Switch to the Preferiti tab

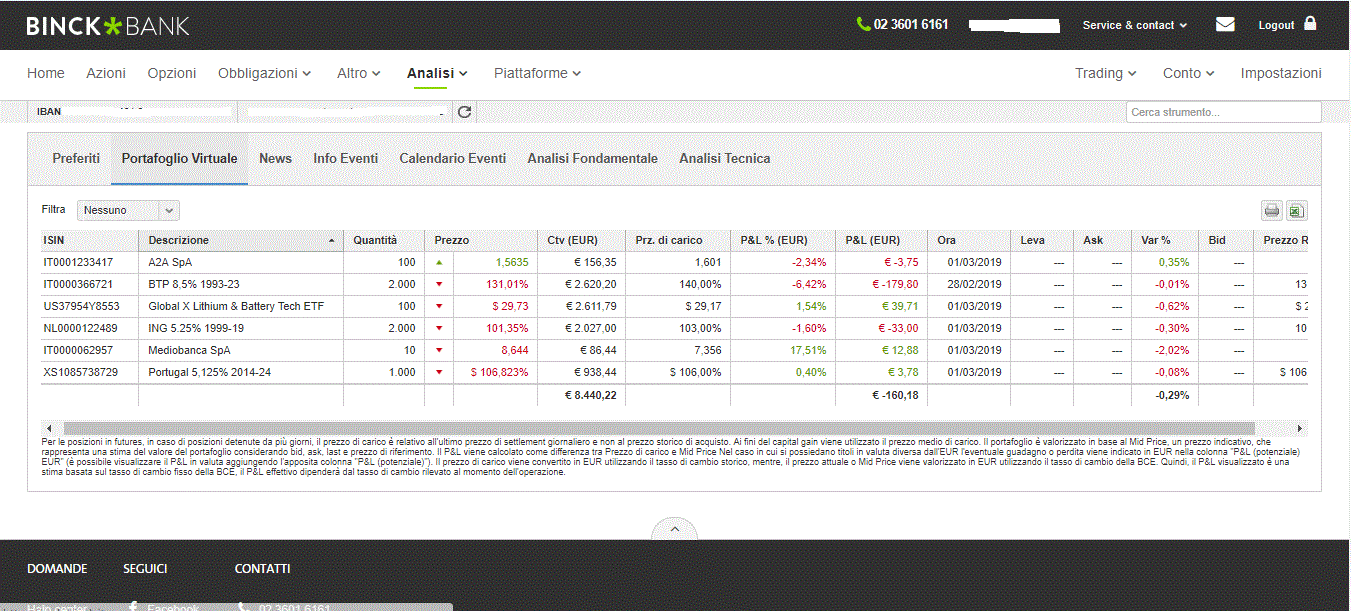point(76,158)
